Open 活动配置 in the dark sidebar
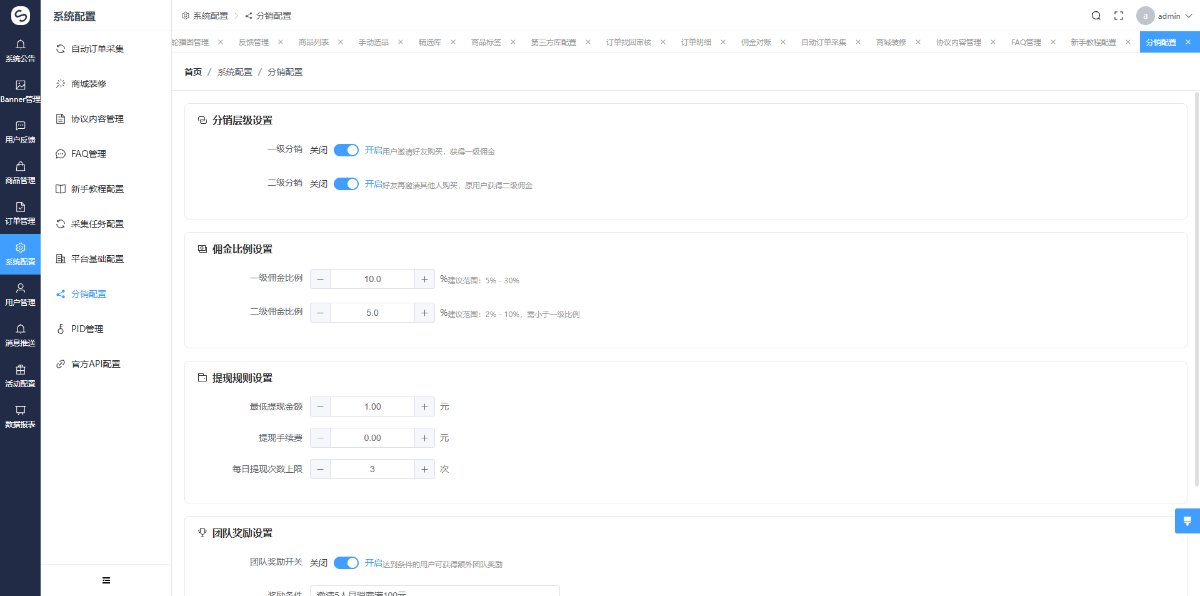The image size is (1200, 596). click(x=20, y=375)
